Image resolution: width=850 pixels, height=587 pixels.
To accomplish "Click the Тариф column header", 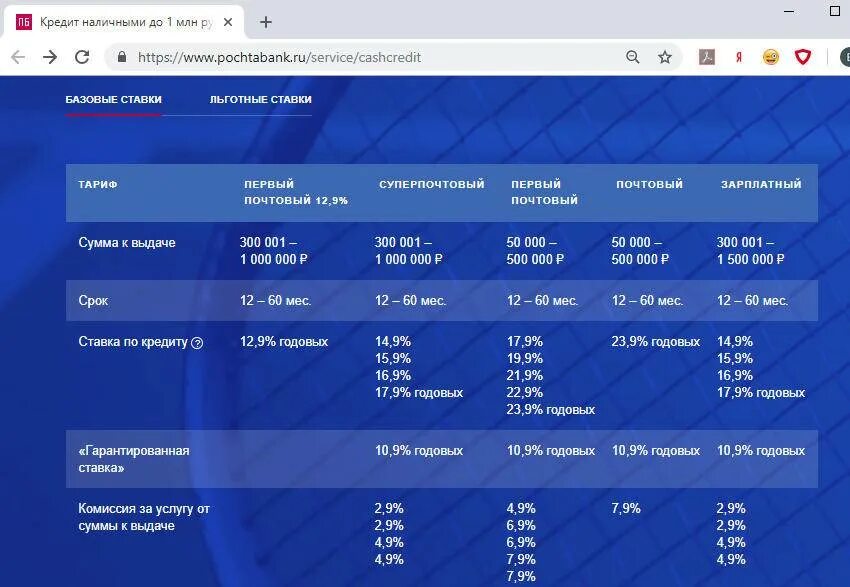I will (x=98, y=184).
